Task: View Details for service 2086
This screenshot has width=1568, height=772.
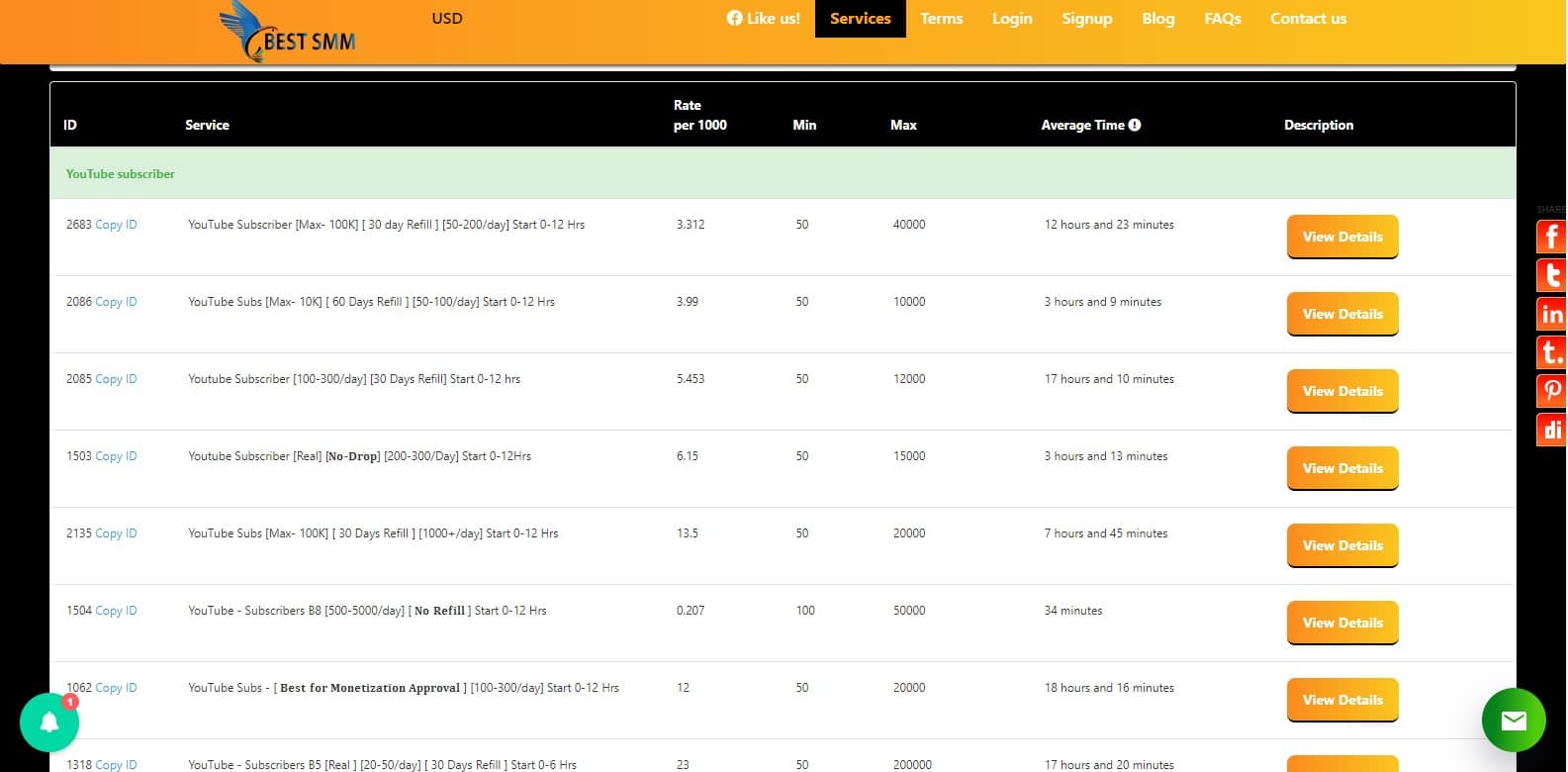Action: pyautogui.click(x=1341, y=314)
